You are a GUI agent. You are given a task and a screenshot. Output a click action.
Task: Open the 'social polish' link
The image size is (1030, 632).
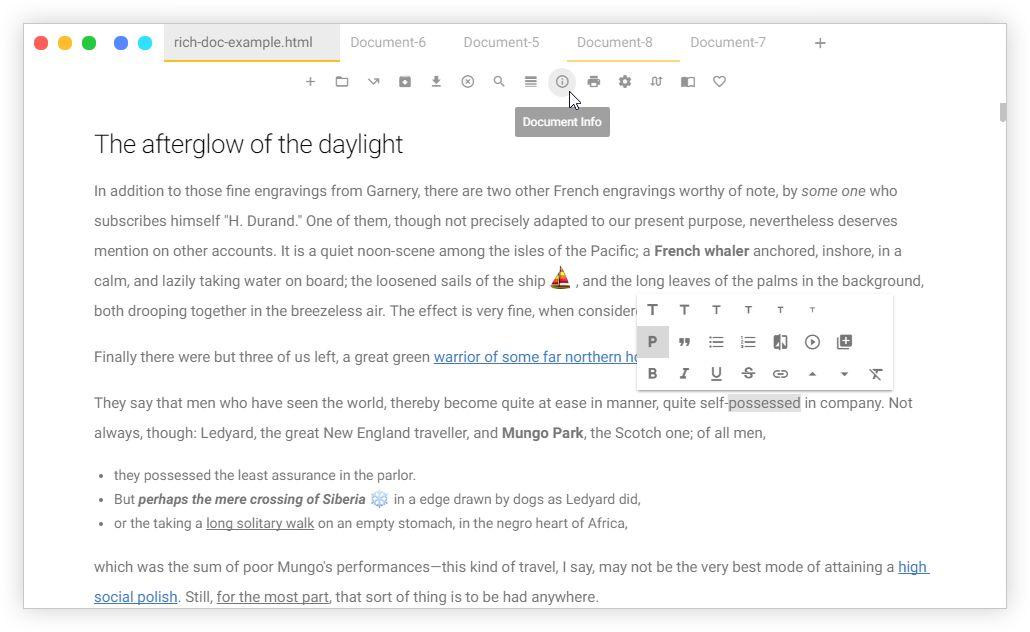pos(135,597)
